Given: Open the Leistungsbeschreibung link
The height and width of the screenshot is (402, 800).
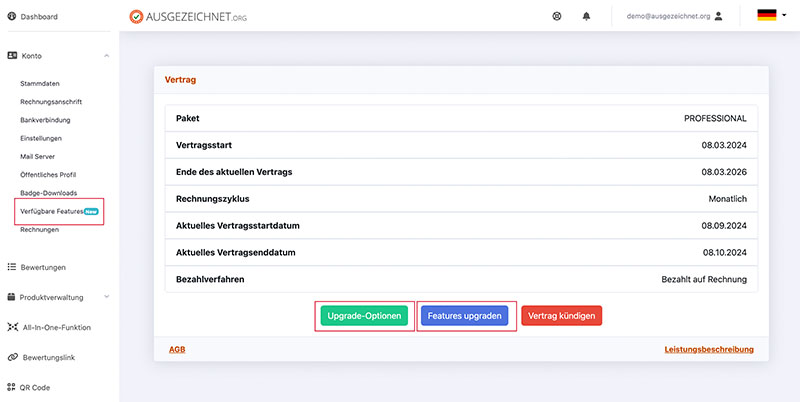Looking at the screenshot, I should [x=708, y=349].
